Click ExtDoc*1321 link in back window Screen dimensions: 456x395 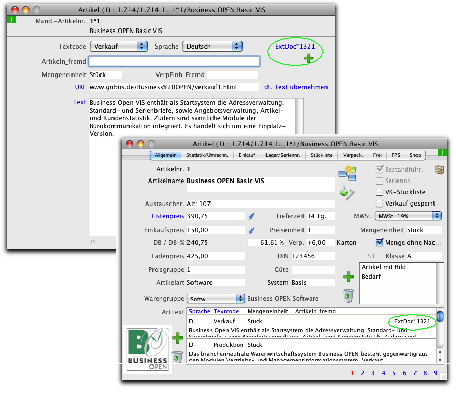[x=295, y=47]
